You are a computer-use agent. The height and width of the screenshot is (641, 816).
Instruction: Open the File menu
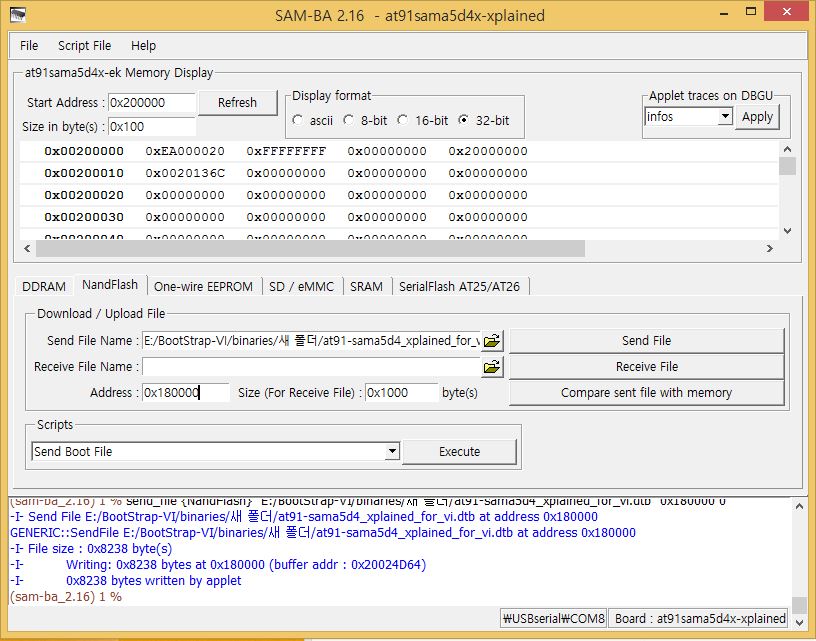(x=29, y=46)
